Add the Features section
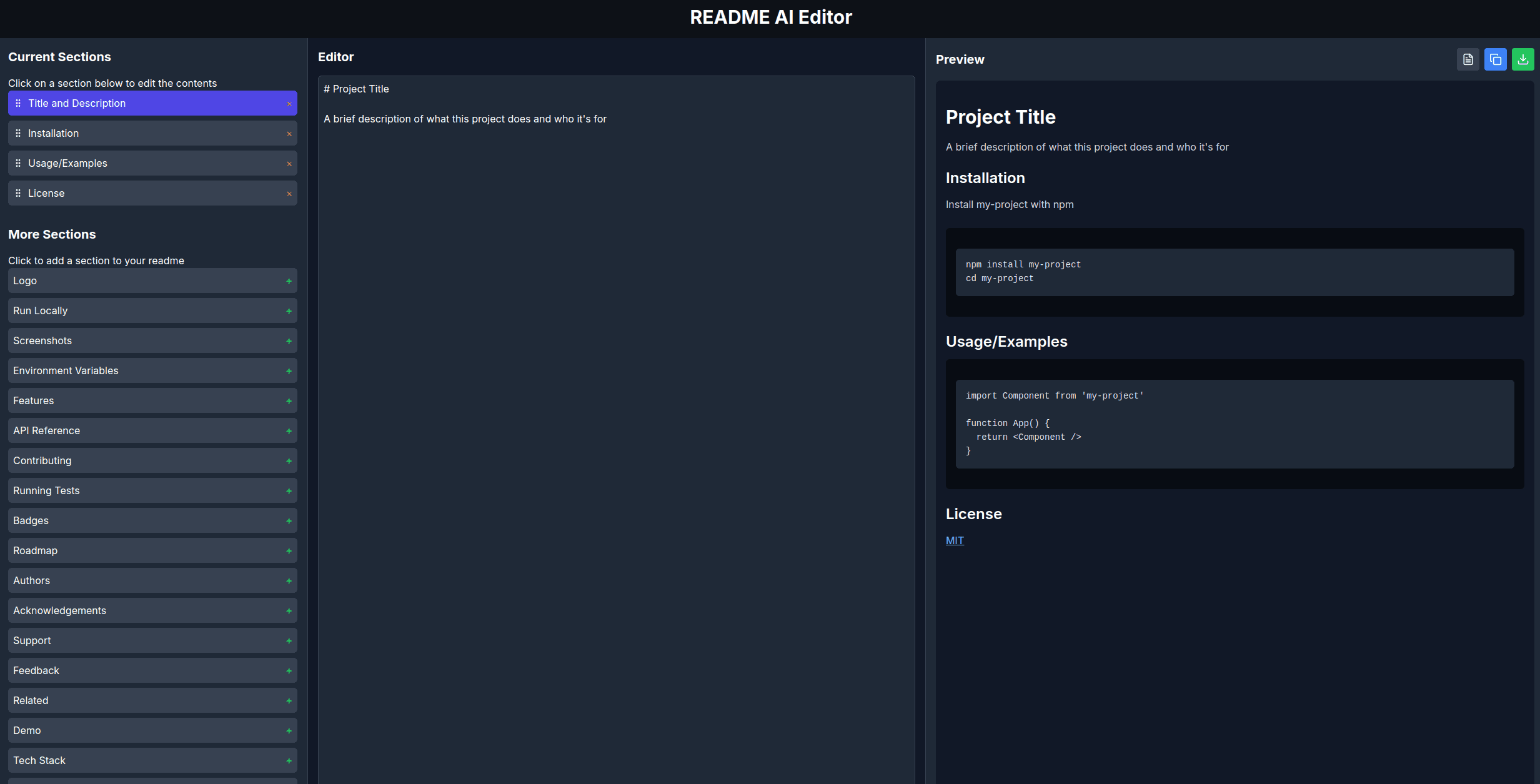Viewport: 1540px width, 784px height. (290, 401)
